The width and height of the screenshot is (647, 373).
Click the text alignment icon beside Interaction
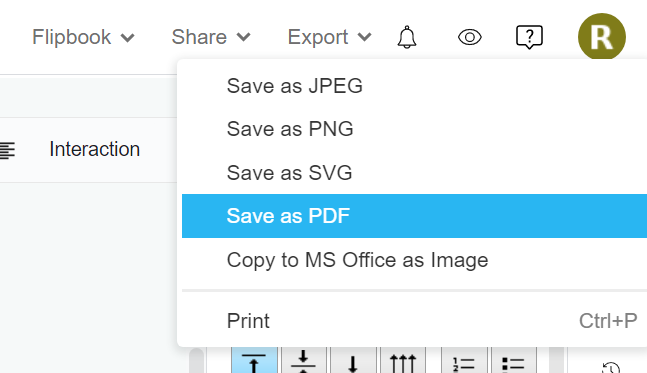[7, 150]
